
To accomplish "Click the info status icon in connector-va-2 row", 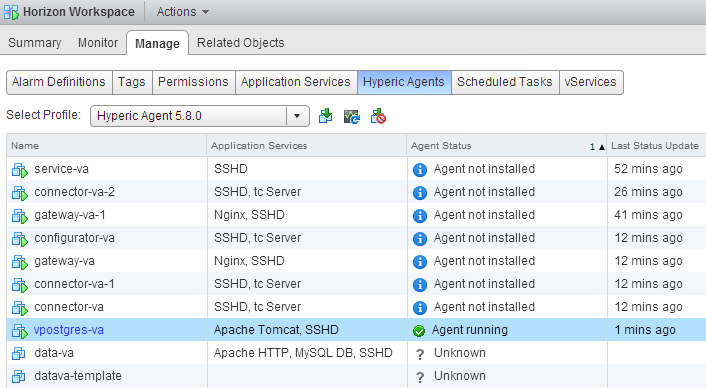I will (x=420, y=193).
